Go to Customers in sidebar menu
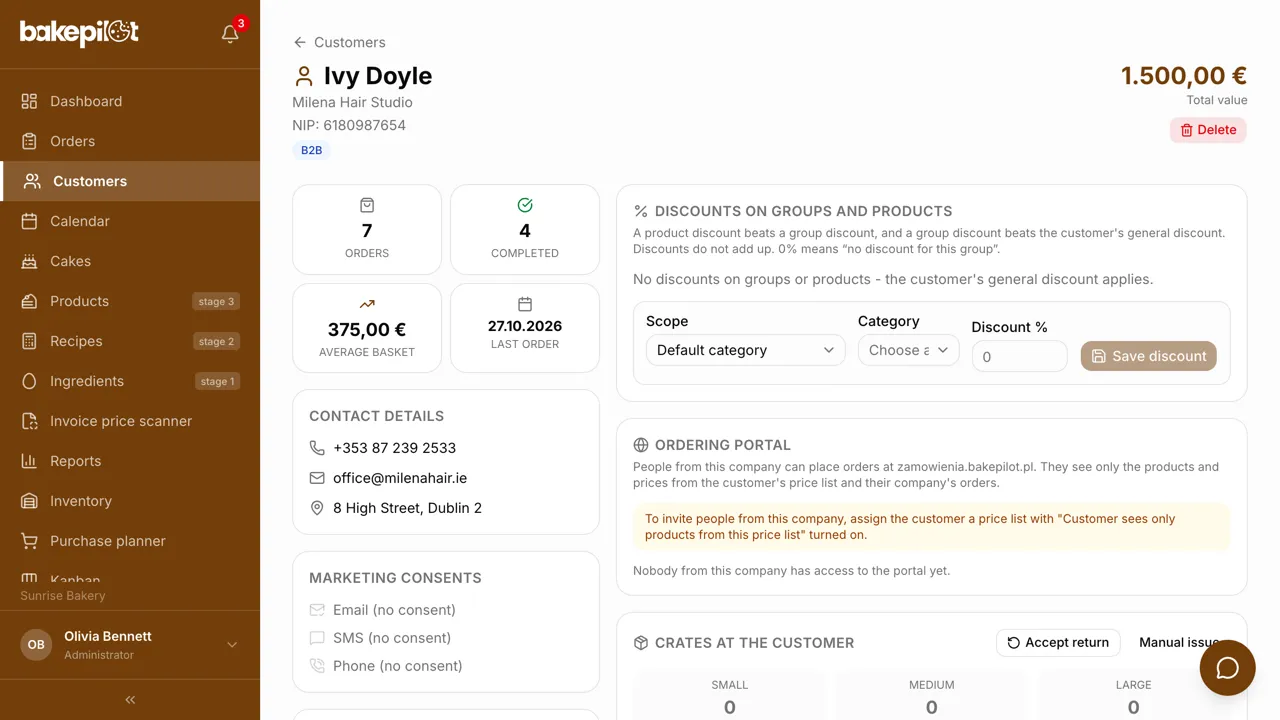The image size is (1280, 720). (130, 181)
